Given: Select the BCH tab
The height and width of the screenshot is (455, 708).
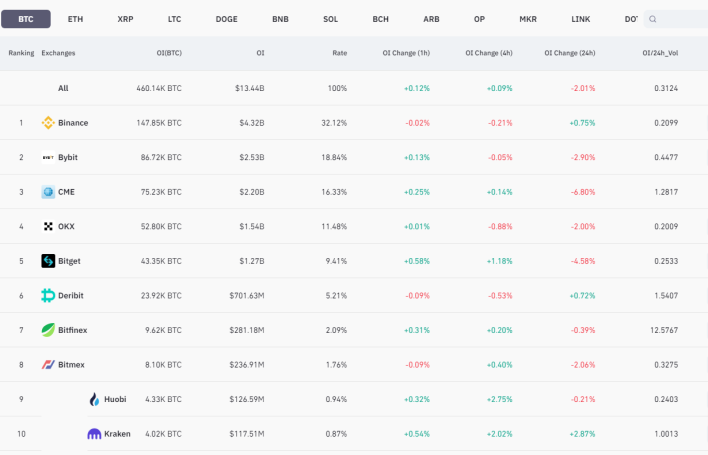Looking at the screenshot, I should [x=380, y=19].
